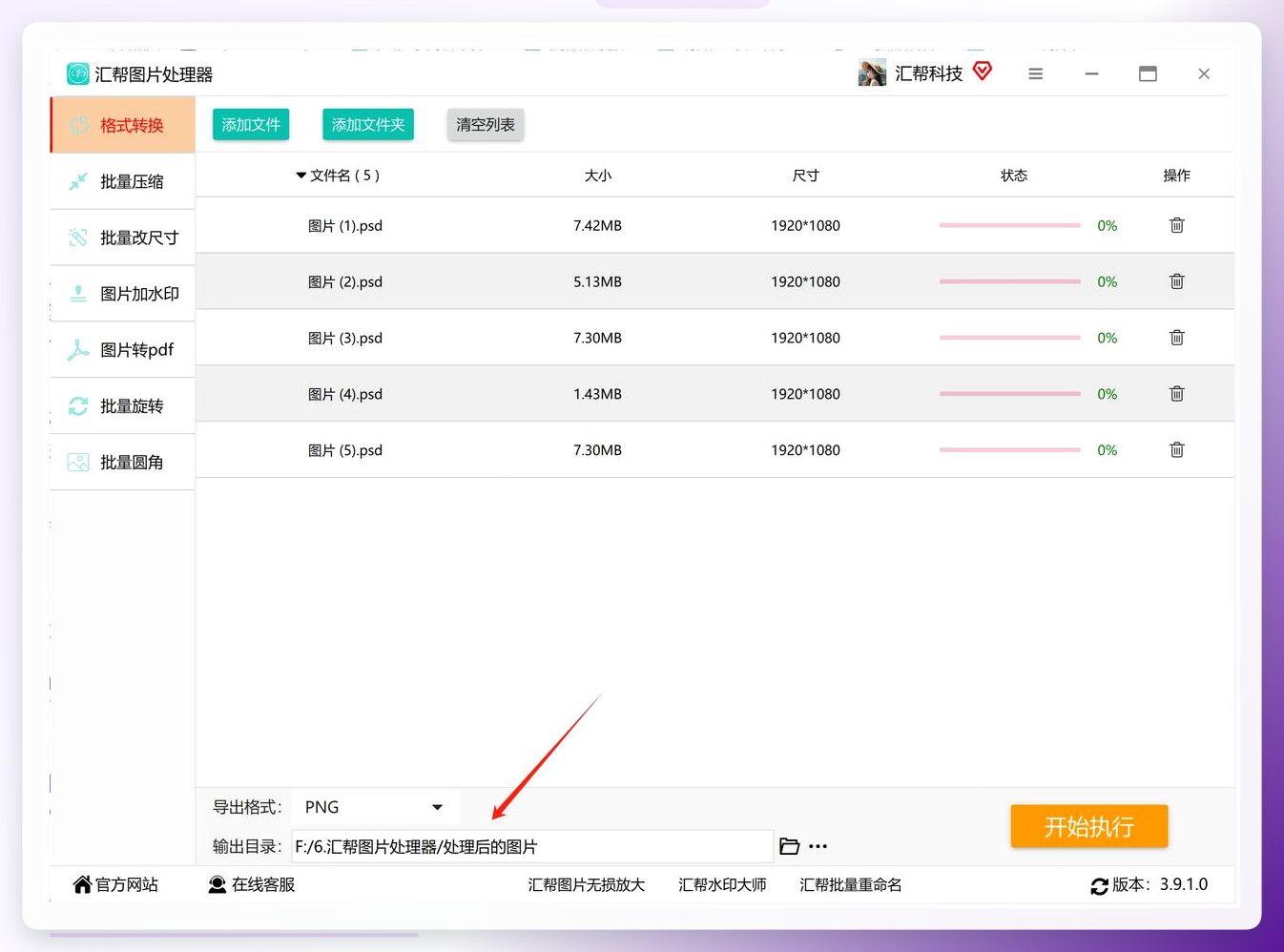
Task: Select size cell 7.42MB
Action: click(x=597, y=226)
